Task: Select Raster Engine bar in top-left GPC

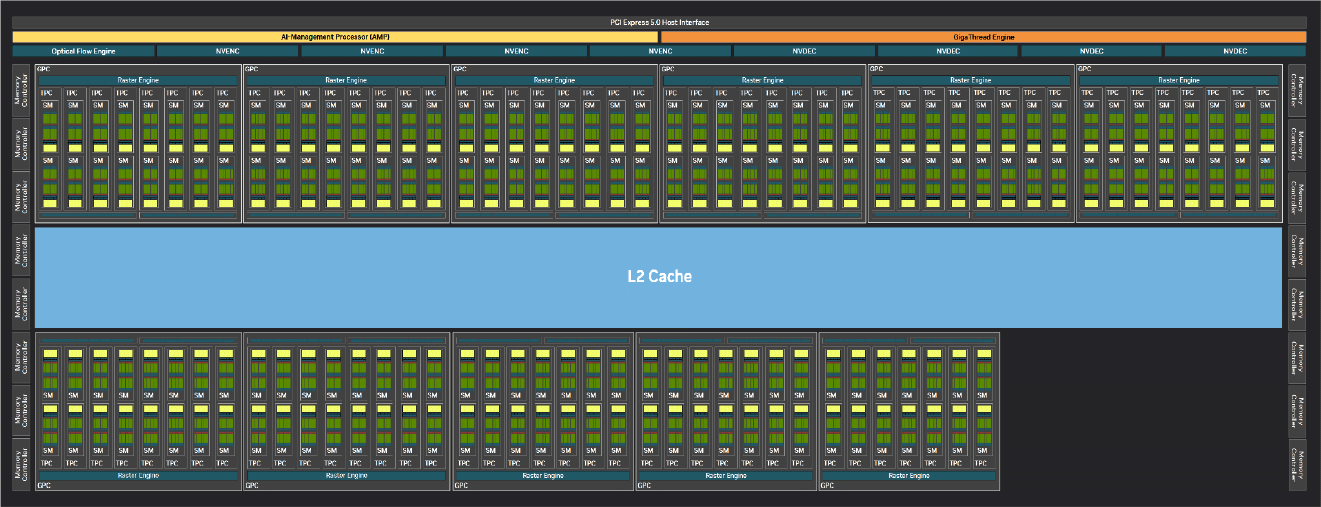Action: pos(138,80)
